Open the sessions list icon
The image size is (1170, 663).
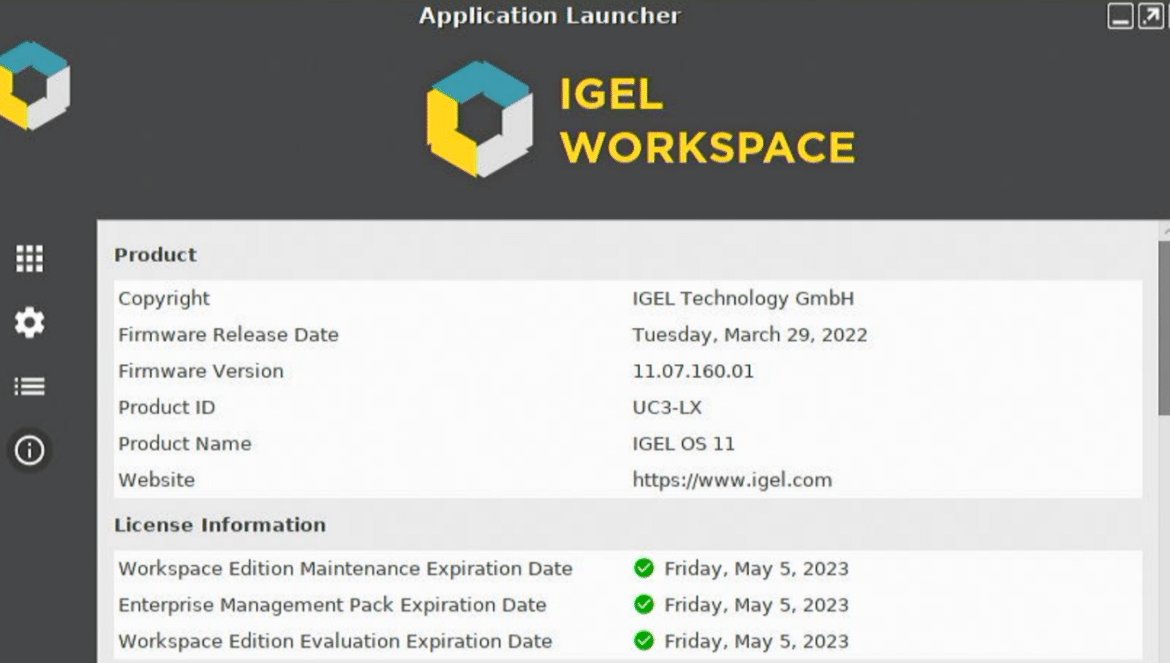(x=30, y=386)
